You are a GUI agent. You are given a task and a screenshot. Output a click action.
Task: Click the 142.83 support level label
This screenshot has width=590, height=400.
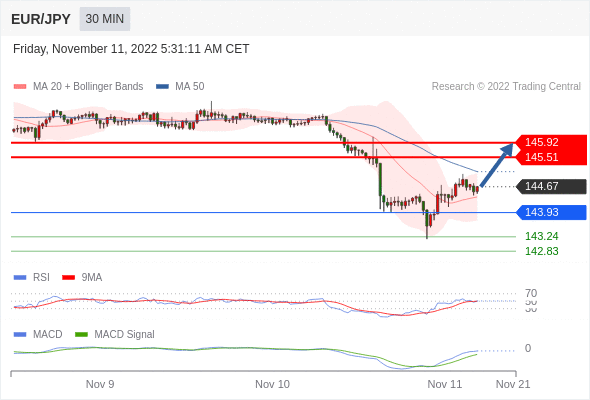[x=541, y=251]
